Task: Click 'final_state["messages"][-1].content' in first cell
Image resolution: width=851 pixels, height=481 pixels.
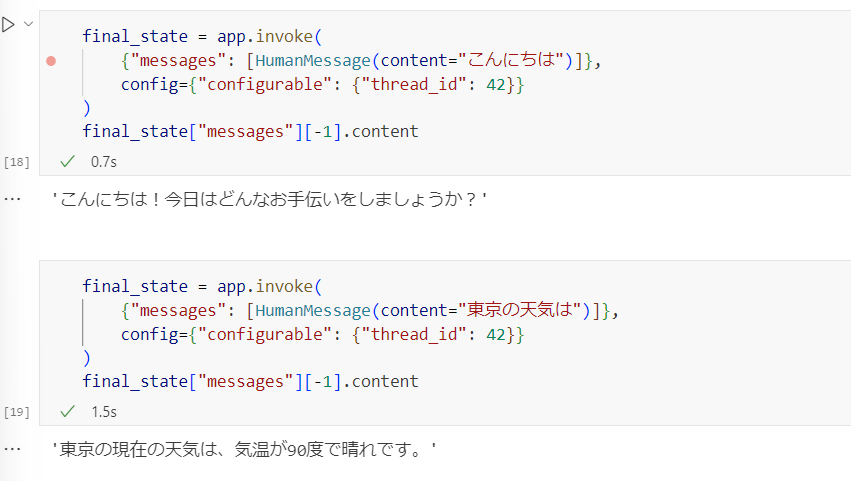Action: 250,131
